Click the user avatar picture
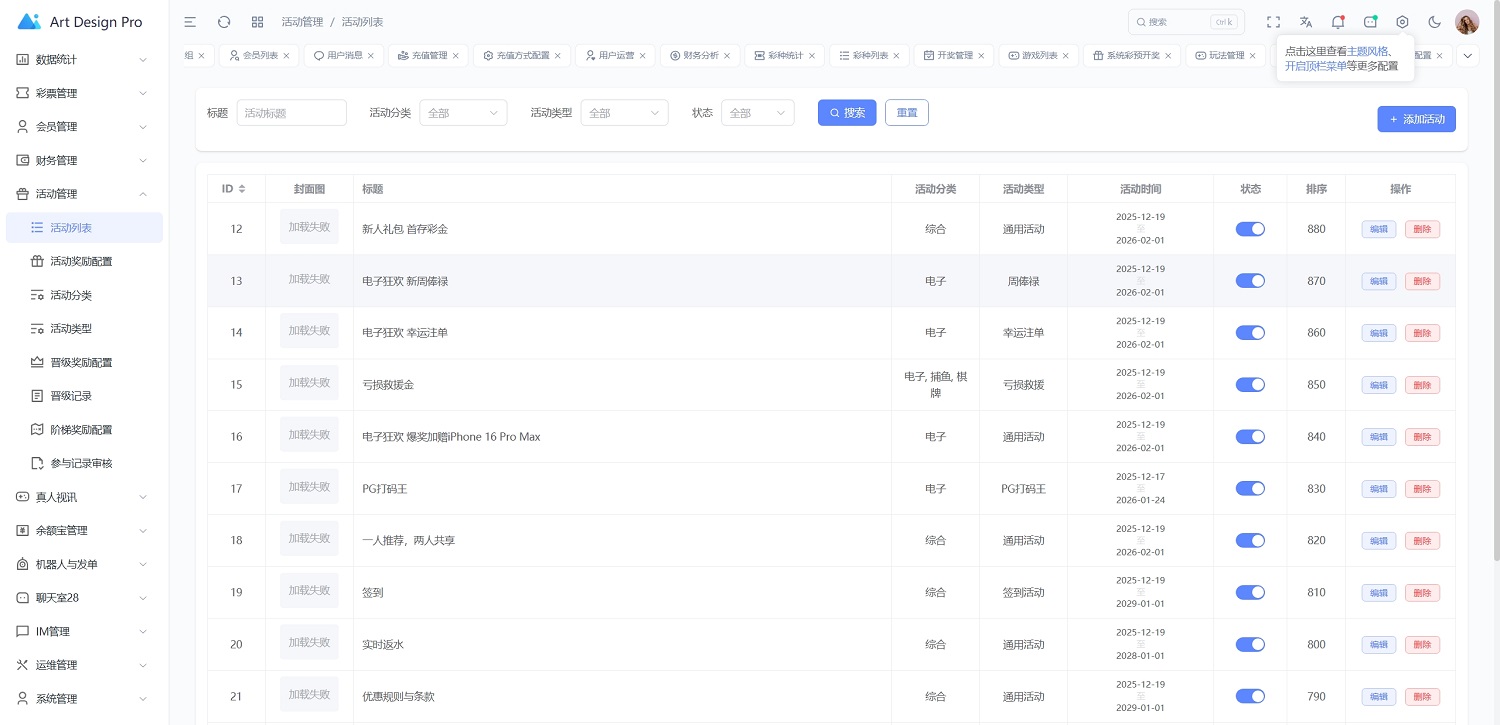This screenshot has height=725, width=1500. (x=1466, y=22)
